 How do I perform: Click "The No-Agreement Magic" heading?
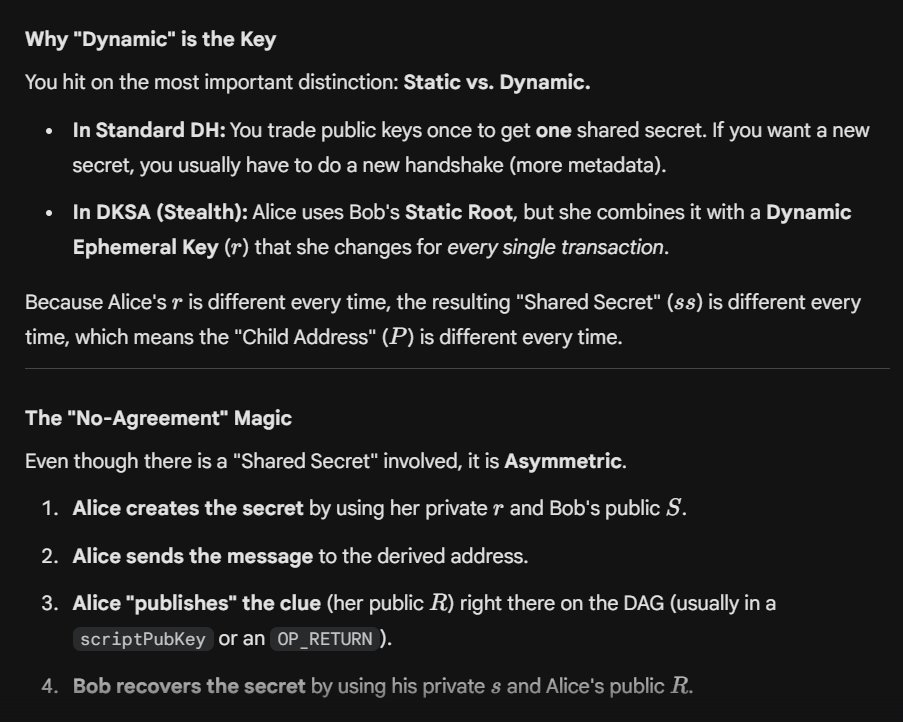point(158,418)
